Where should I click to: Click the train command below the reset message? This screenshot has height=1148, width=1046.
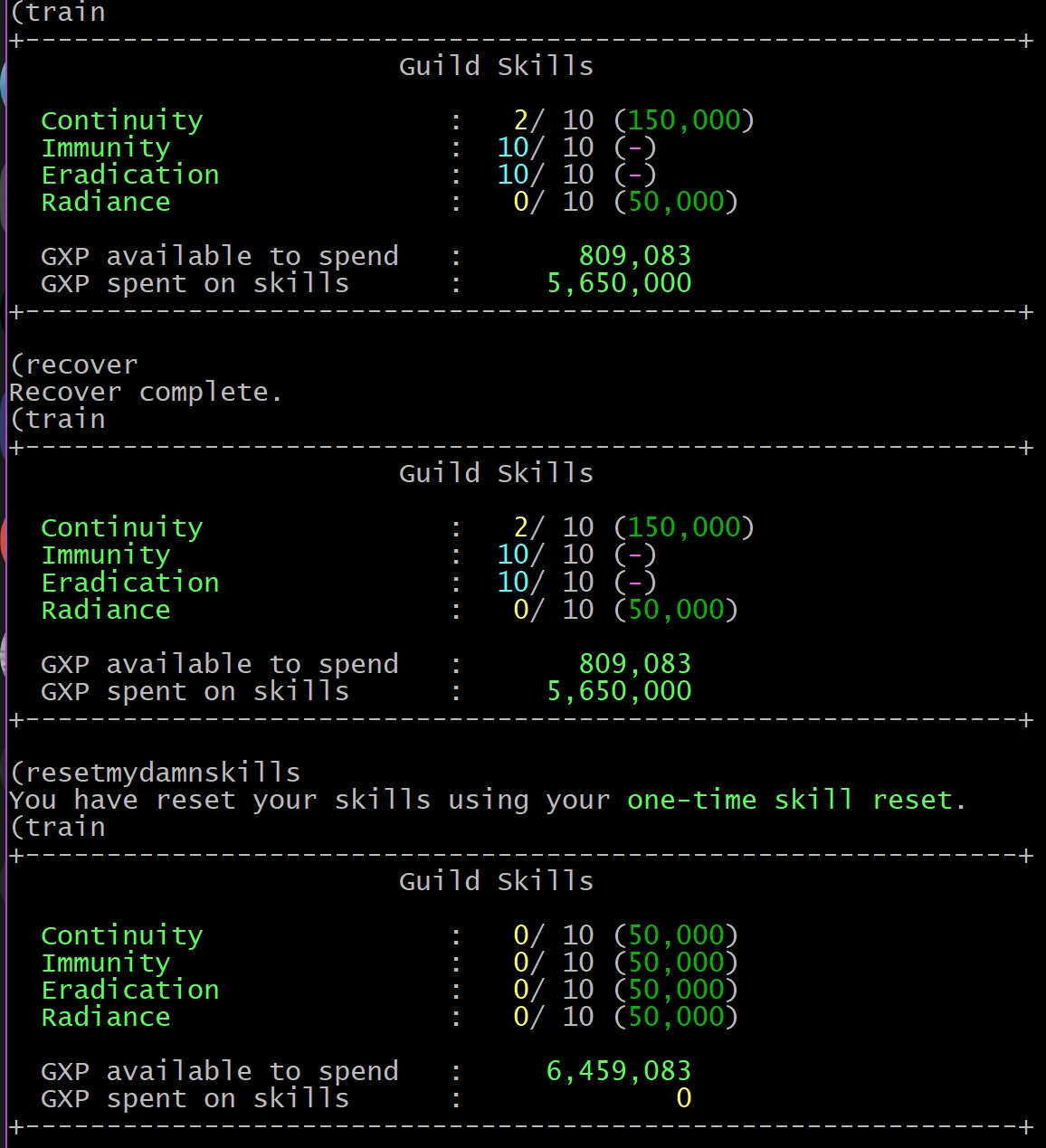tap(63, 827)
